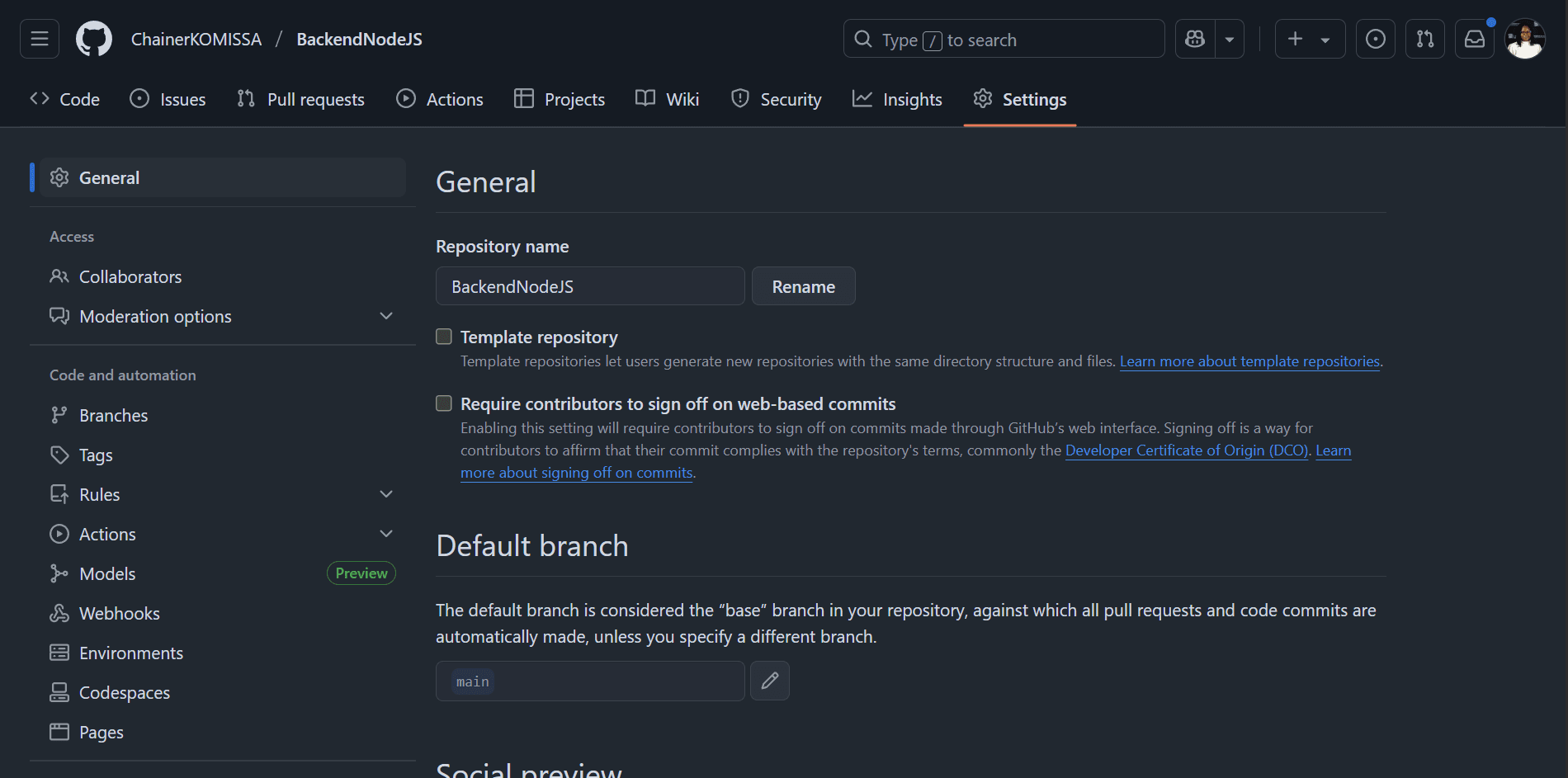Open the pull requests icon in header
The height and width of the screenshot is (778, 1568).
click(x=1425, y=38)
